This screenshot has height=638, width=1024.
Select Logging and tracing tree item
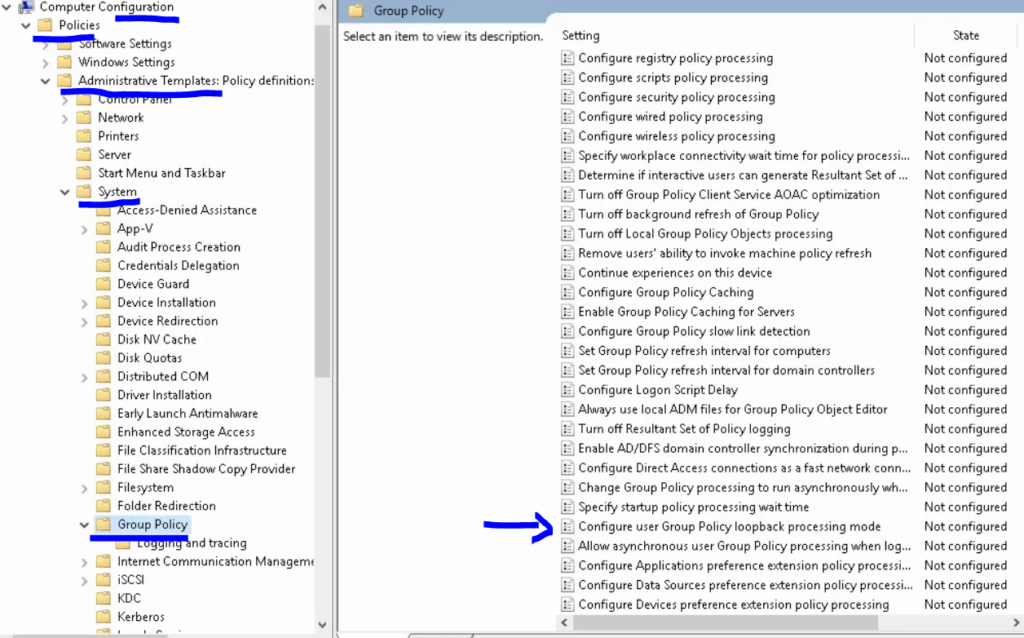[192, 543]
